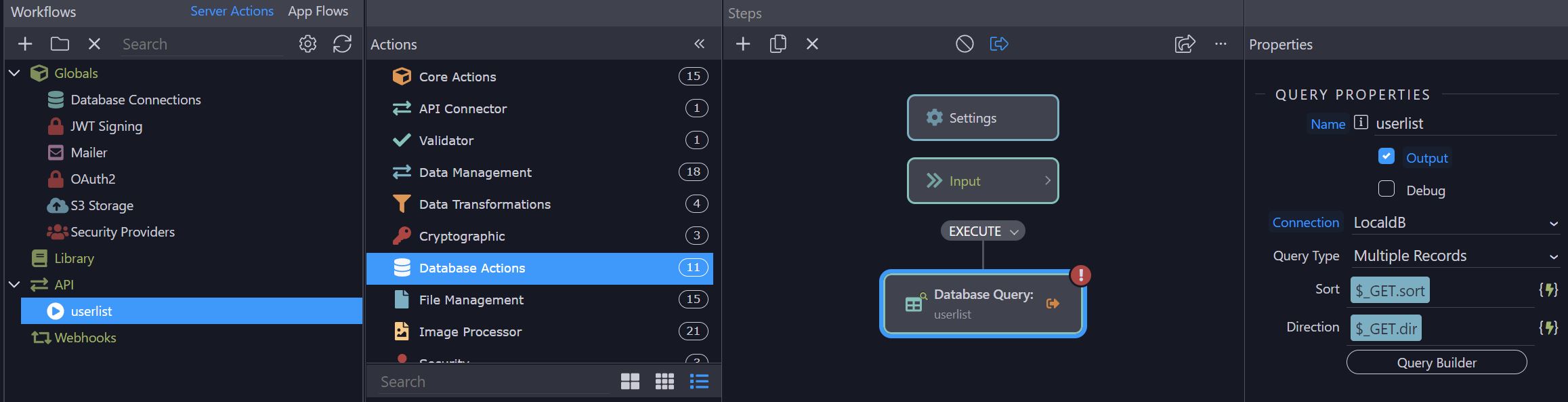Open the Query Builder

pyautogui.click(x=1437, y=363)
